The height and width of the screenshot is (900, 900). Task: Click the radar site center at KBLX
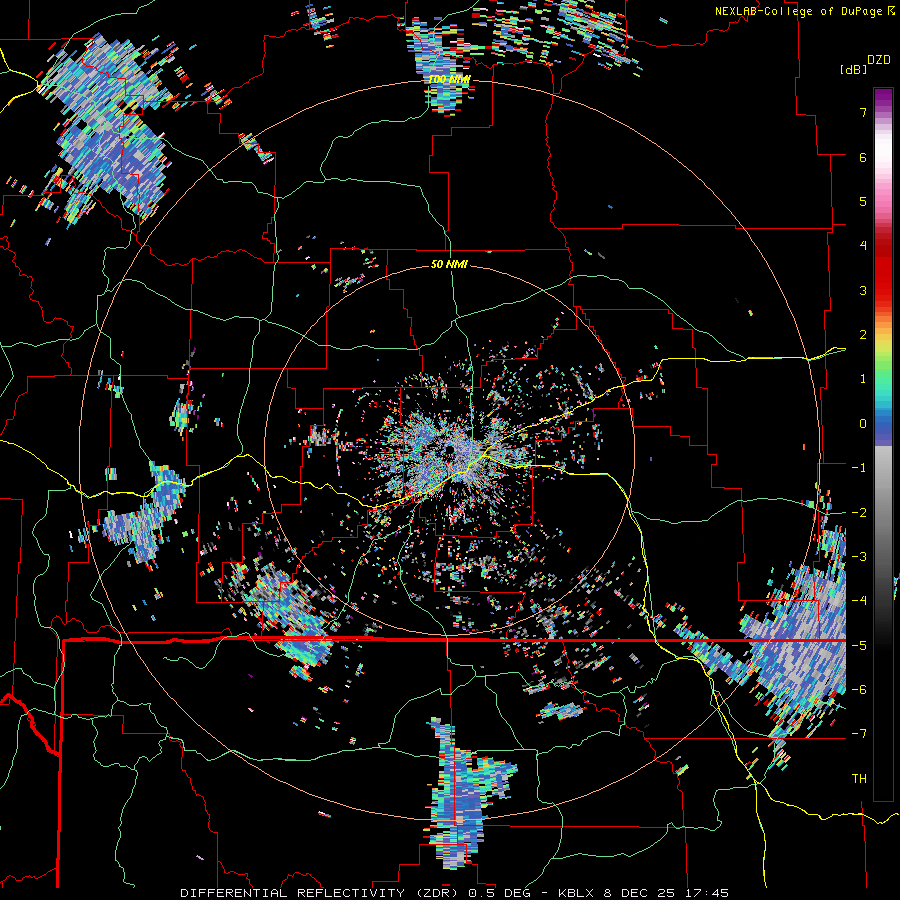pyautogui.click(x=449, y=449)
